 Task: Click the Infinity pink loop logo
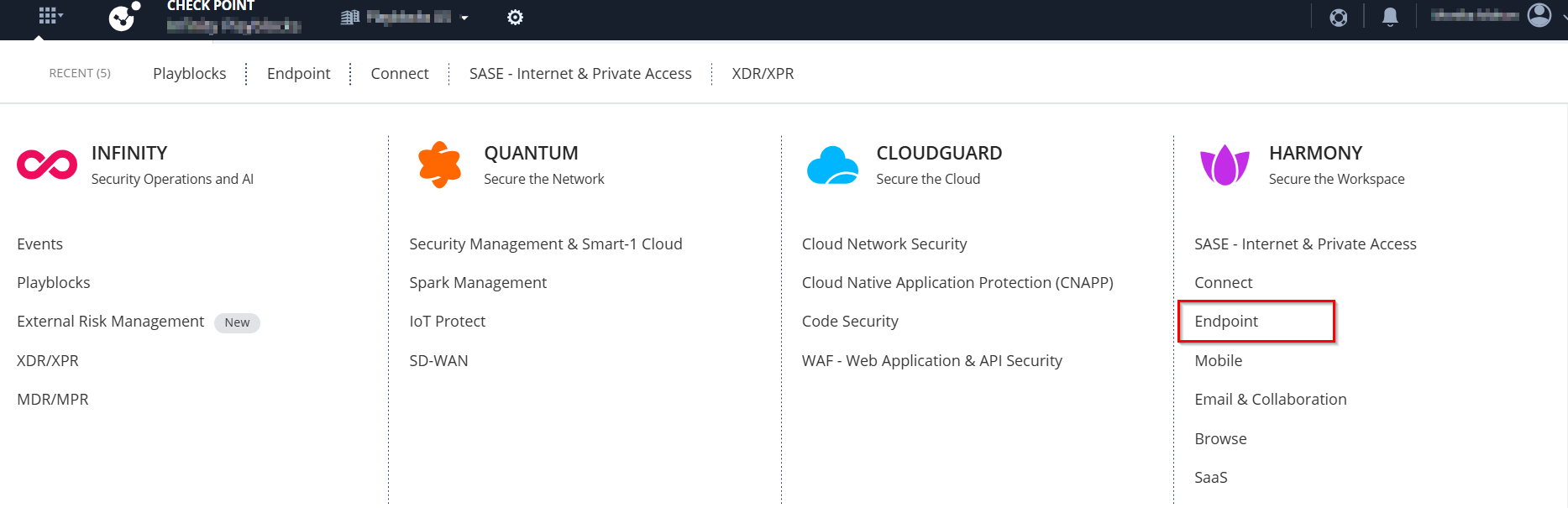tap(47, 165)
